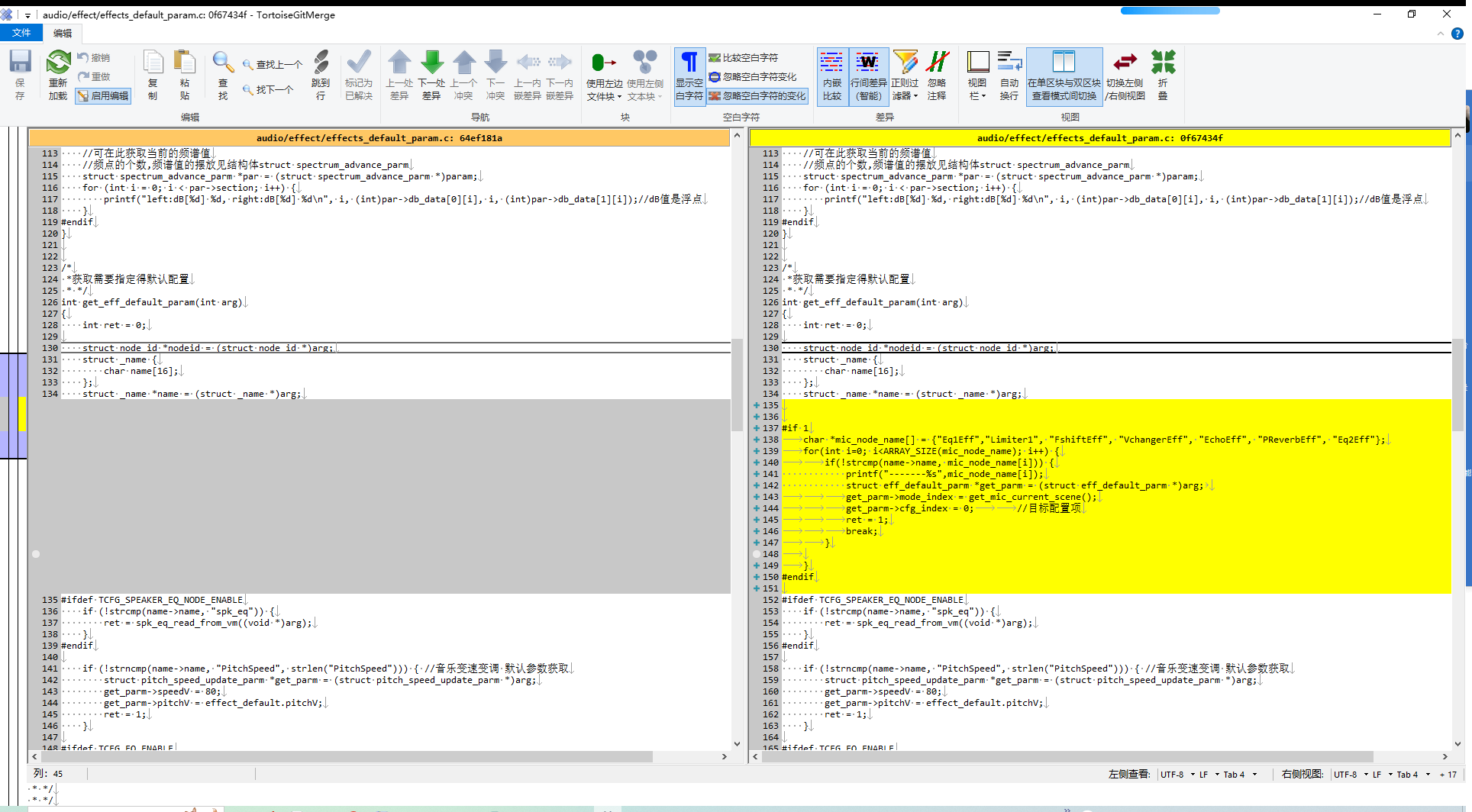This screenshot has width=1472, height=812.
Task: Toggle Enable editing (启用编辑) option
Action: pos(103,96)
